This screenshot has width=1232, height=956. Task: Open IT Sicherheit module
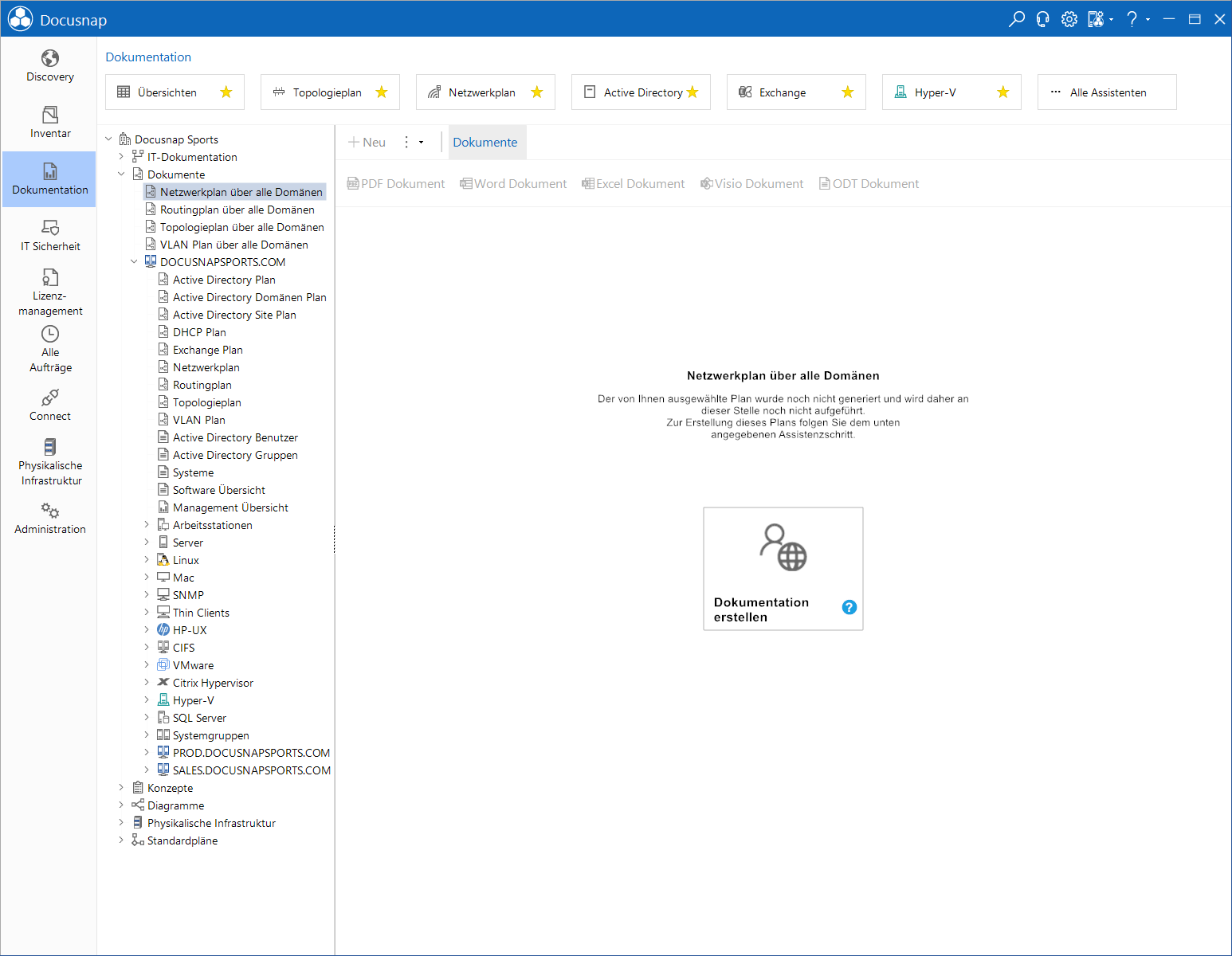pos(49,236)
